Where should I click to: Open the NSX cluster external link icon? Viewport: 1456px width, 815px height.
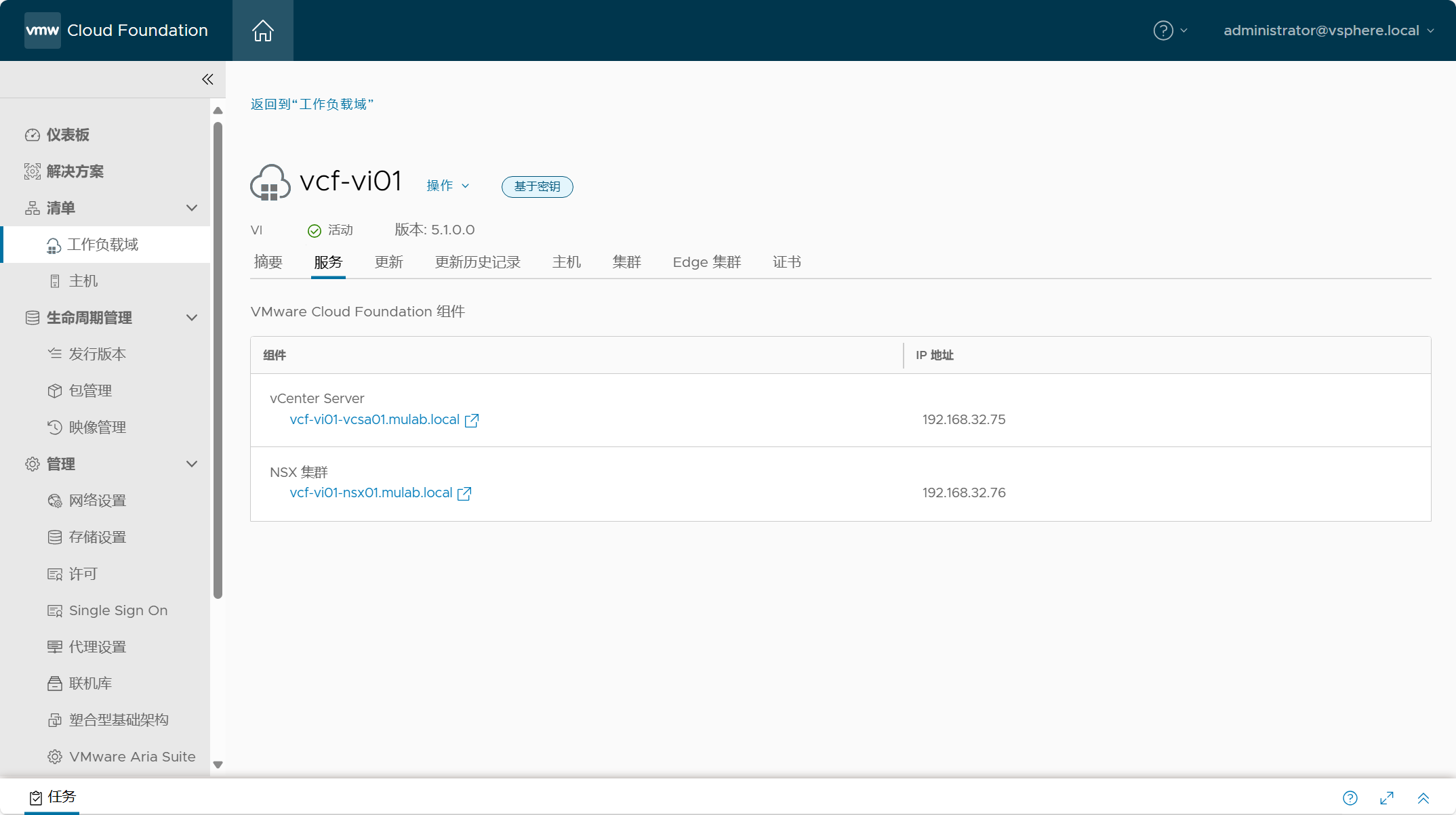(x=464, y=493)
